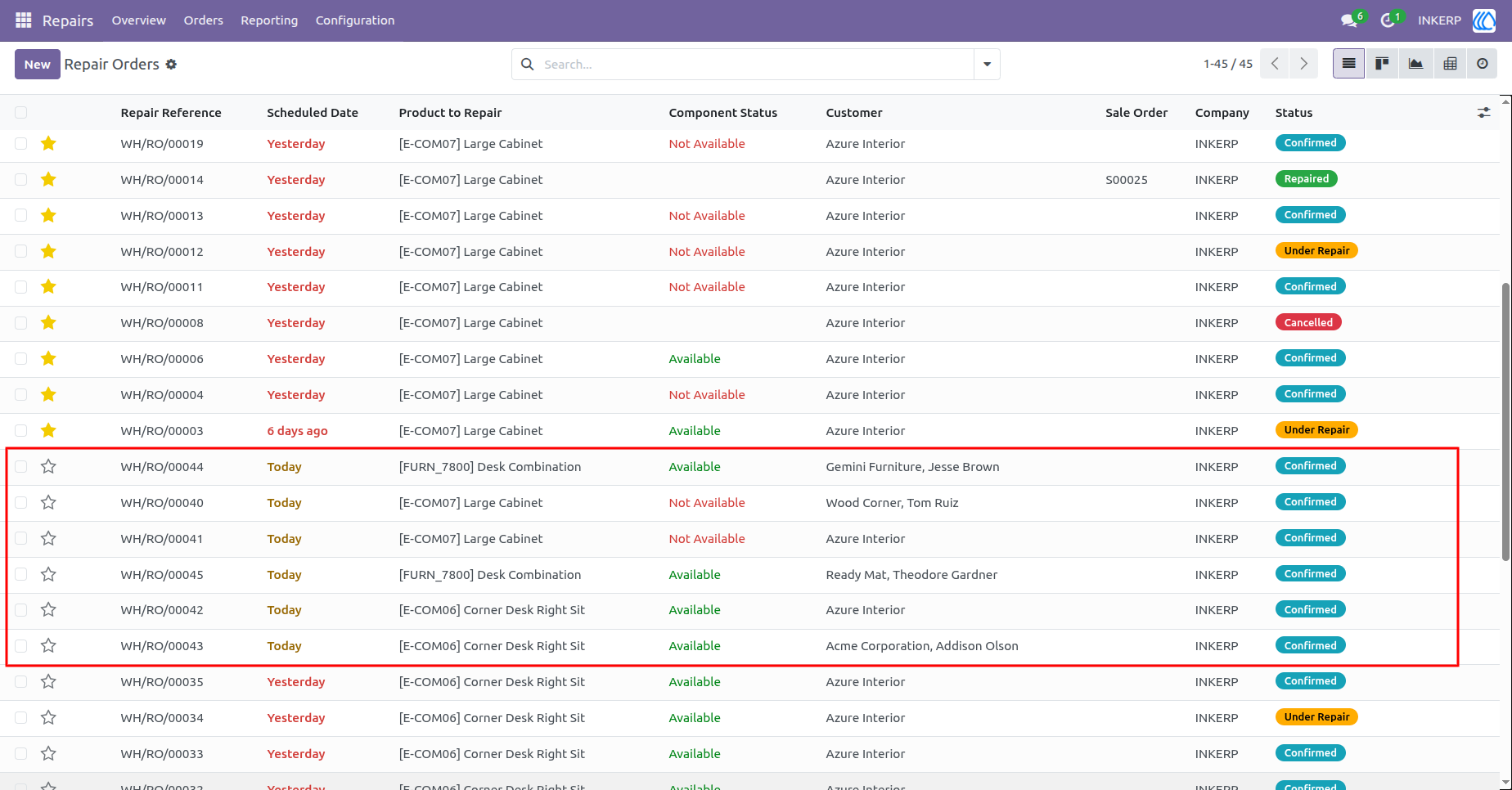Screen dimensions: 1512x790
Task: Open the conversations chat icon
Action: (x=1349, y=20)
